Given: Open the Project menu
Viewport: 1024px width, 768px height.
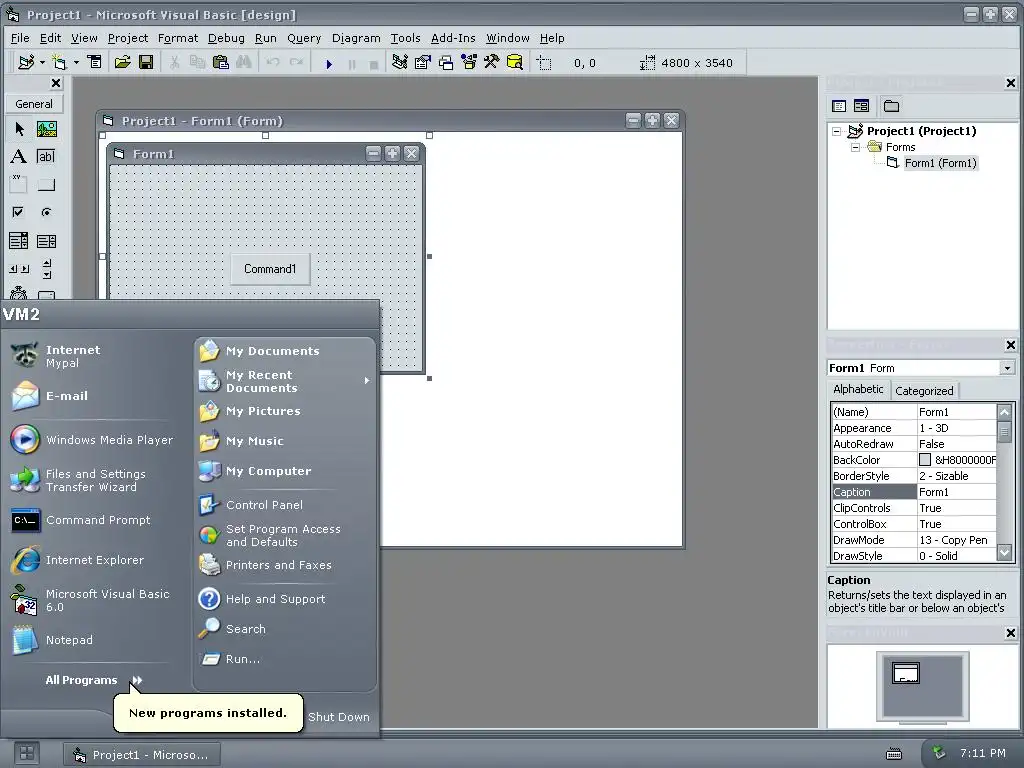Looking at the screenshot, I should coord(128,38).
